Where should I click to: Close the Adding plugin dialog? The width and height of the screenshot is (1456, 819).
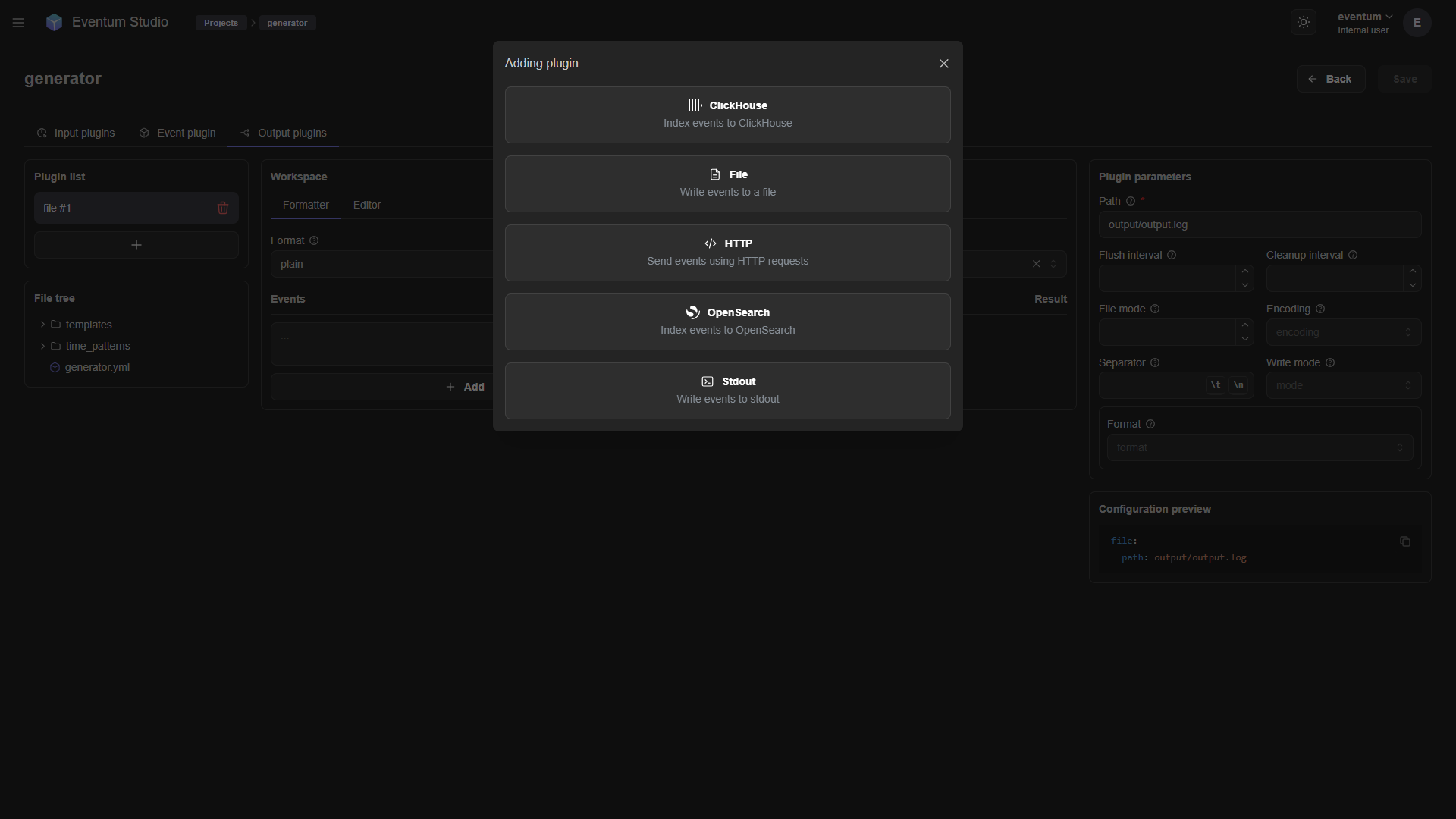point(943,64)
